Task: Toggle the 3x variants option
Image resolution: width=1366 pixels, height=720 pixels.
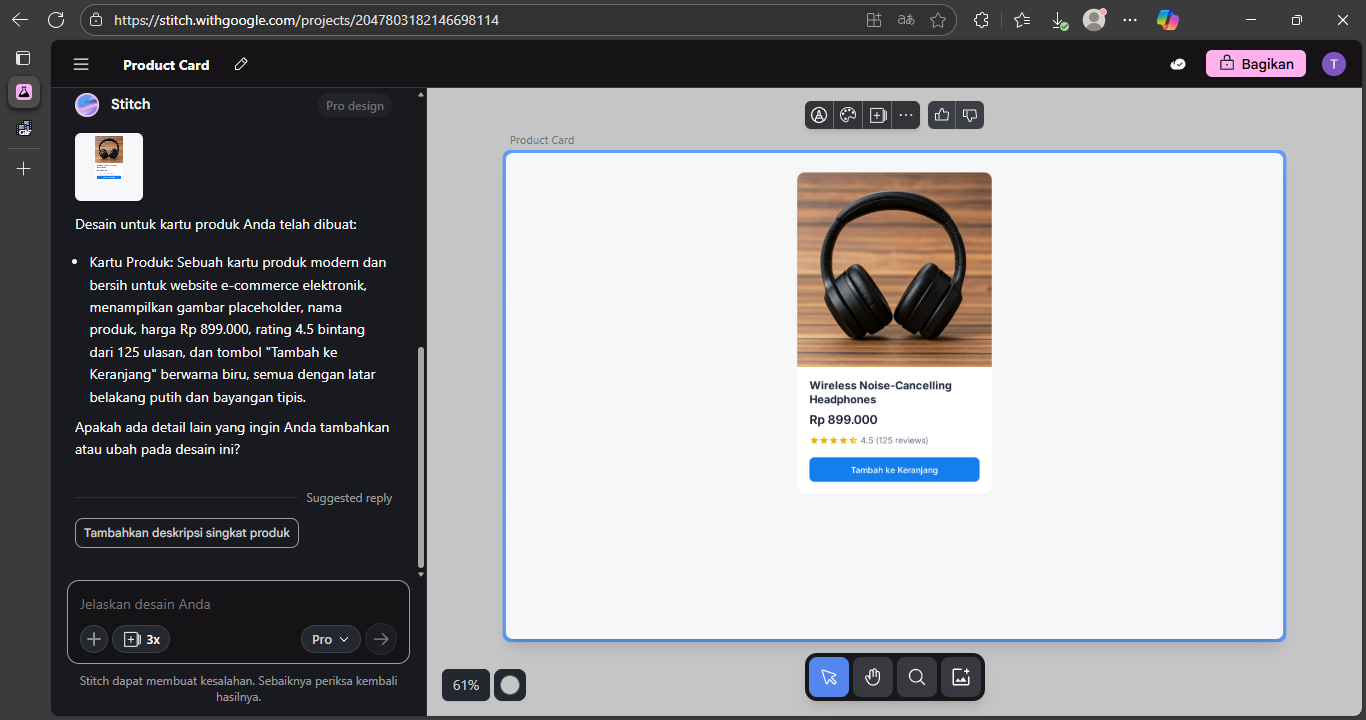Action: [x=141, y=639]
